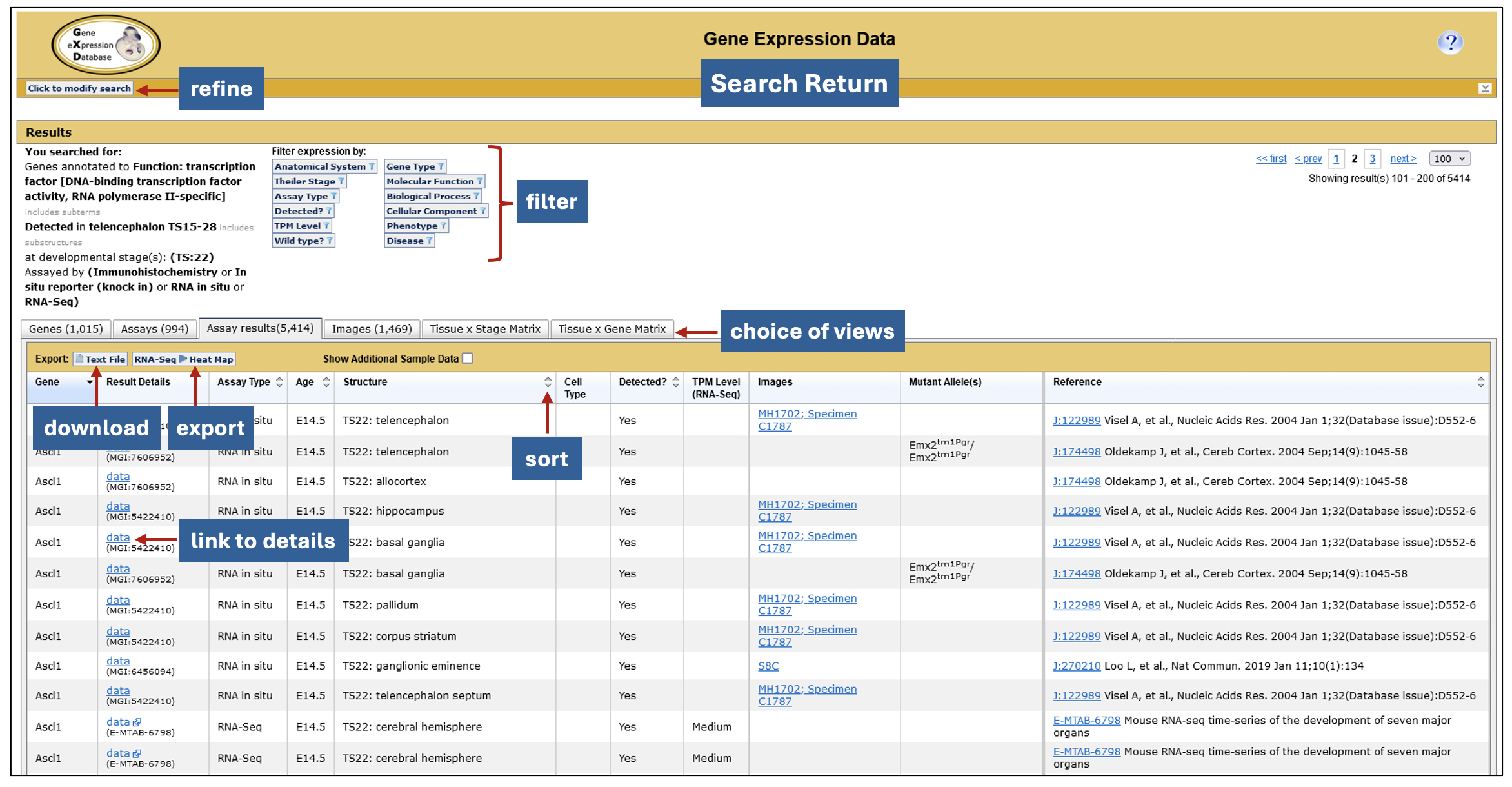
Task: Open reference link J:270210
Action: click(1076, 666)
